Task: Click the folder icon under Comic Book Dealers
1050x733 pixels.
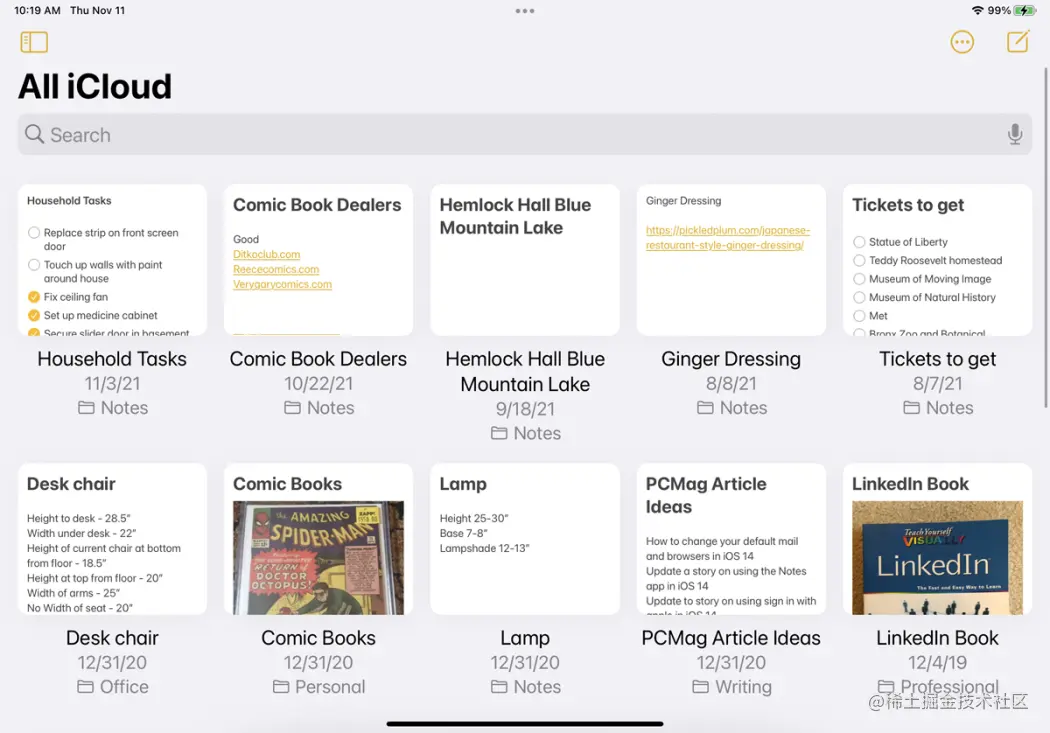Action: tap(292, 408)
